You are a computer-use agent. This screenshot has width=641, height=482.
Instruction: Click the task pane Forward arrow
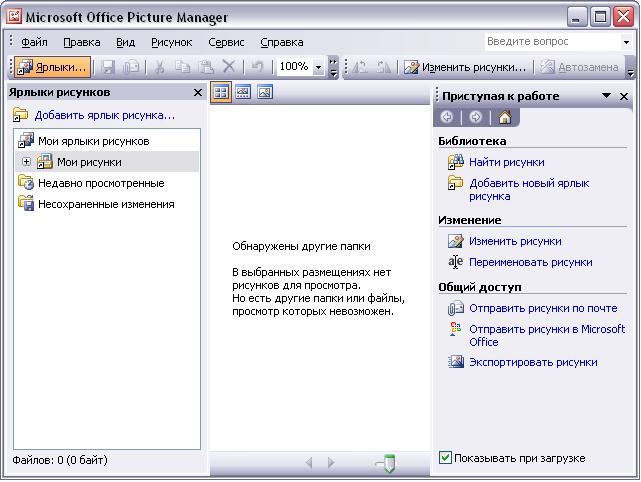tap(475, 117)
